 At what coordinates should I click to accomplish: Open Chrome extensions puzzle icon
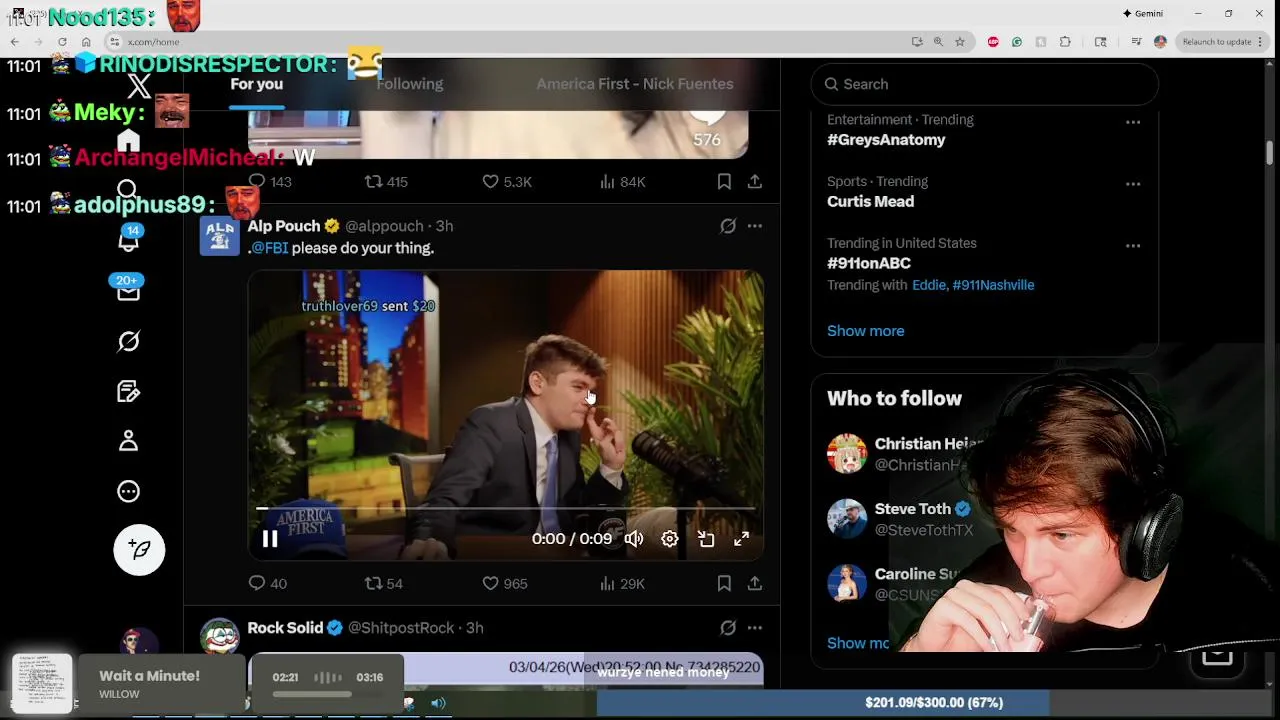pyautogui.click(x=1065, y=42)
